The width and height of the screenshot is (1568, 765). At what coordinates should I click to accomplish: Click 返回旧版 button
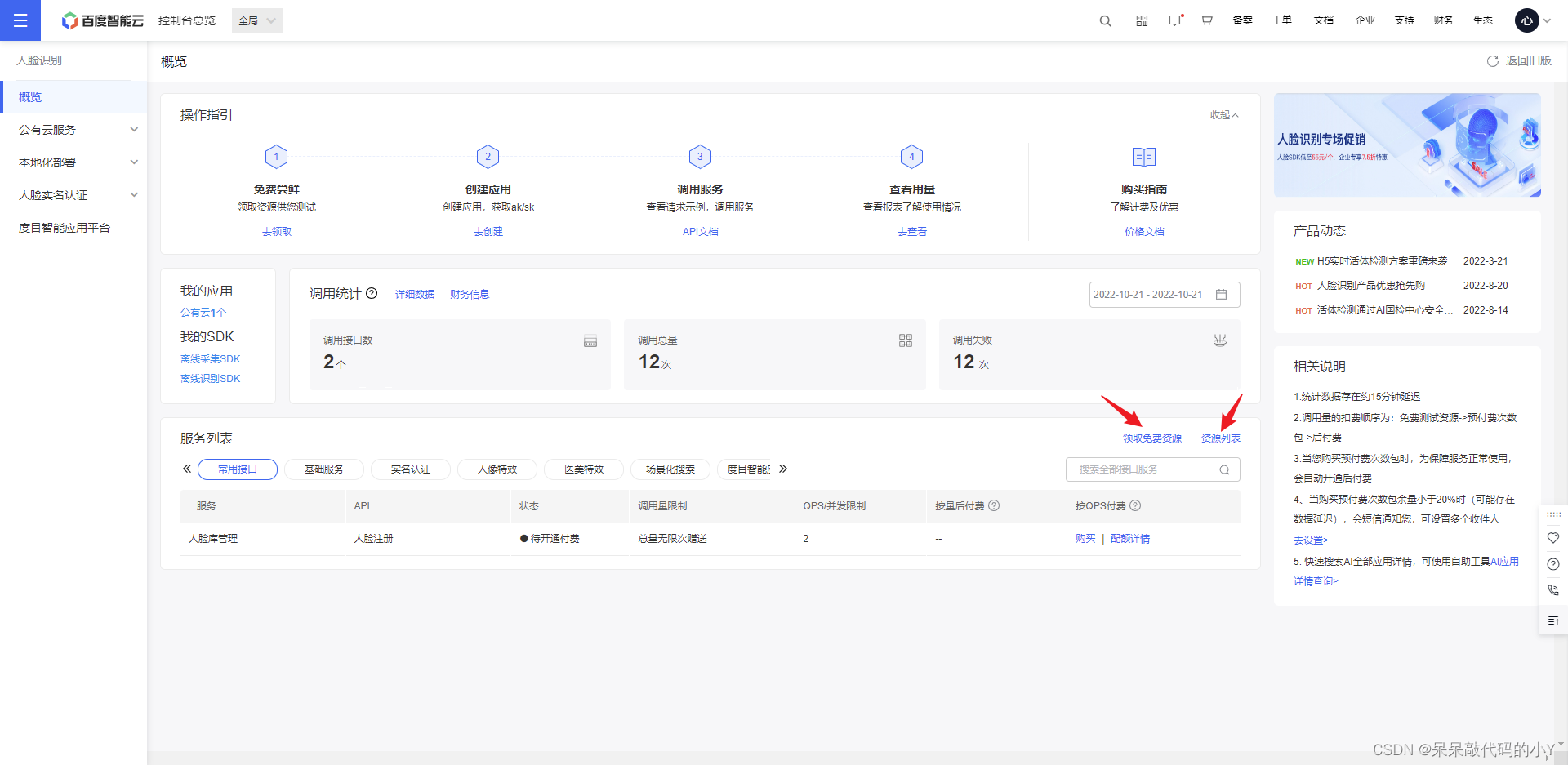coord(1528,61)
